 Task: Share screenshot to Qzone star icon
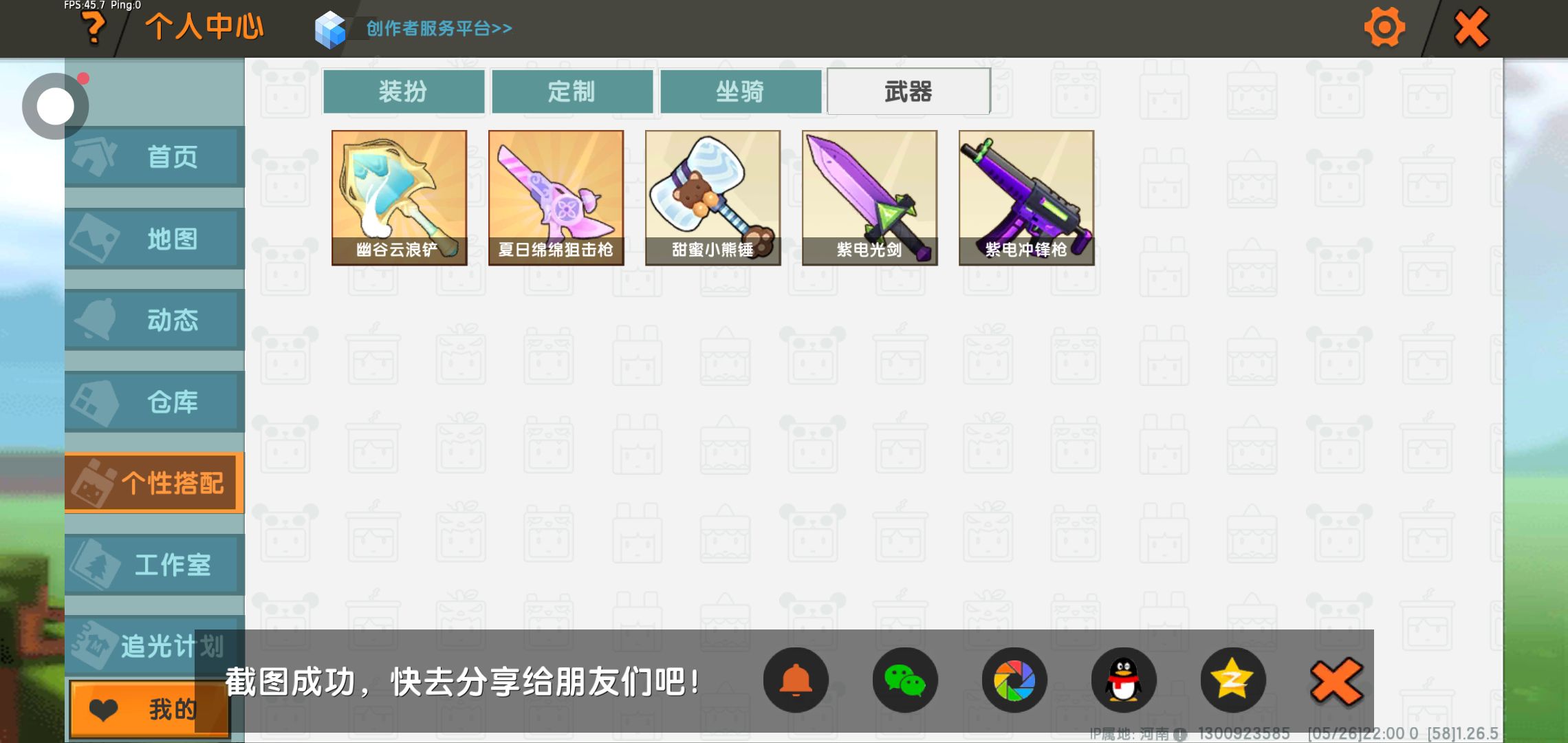point(1232,680)
